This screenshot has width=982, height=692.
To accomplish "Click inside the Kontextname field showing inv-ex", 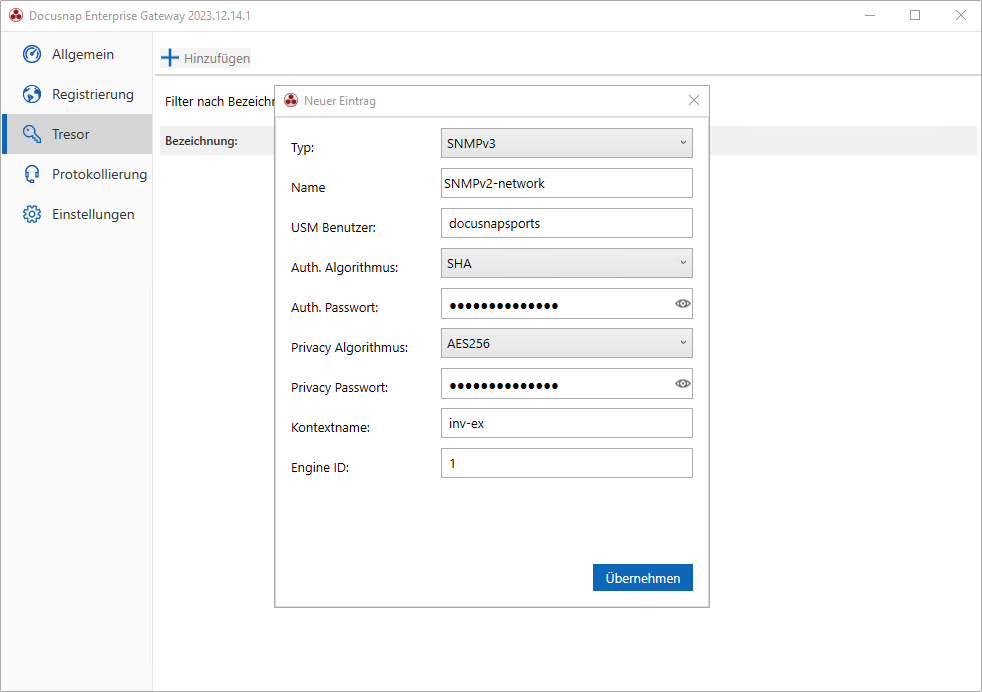I will point(566,423).
